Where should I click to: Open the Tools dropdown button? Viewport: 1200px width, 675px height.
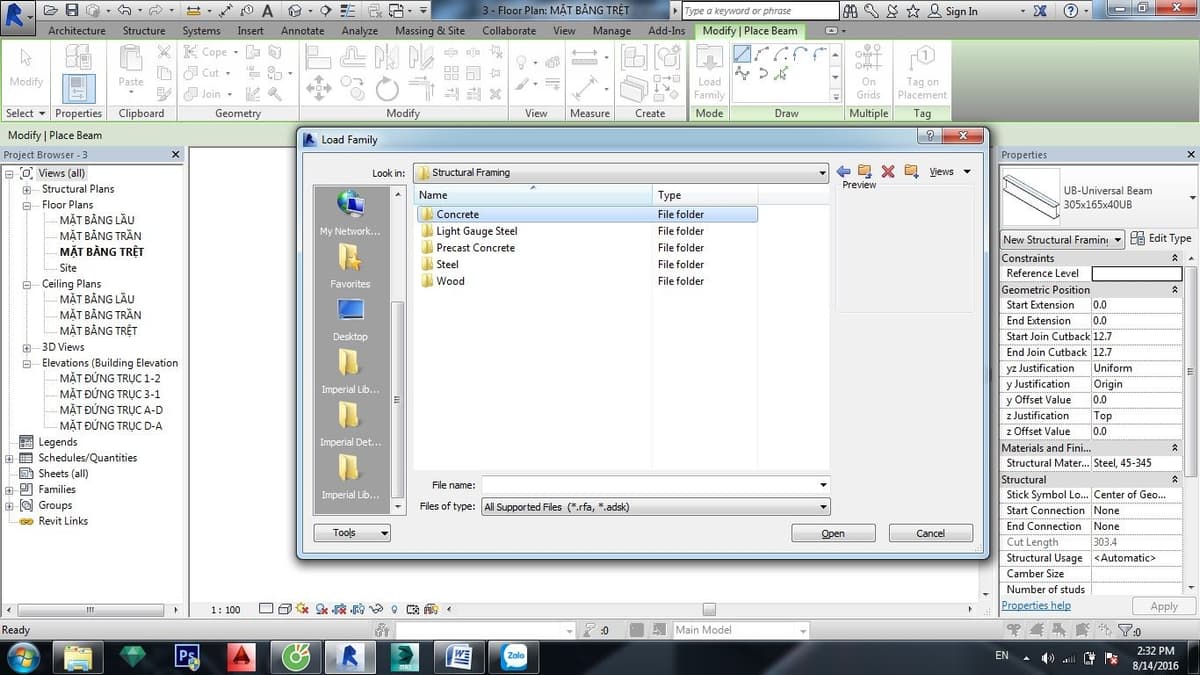(x=352, y=533)
